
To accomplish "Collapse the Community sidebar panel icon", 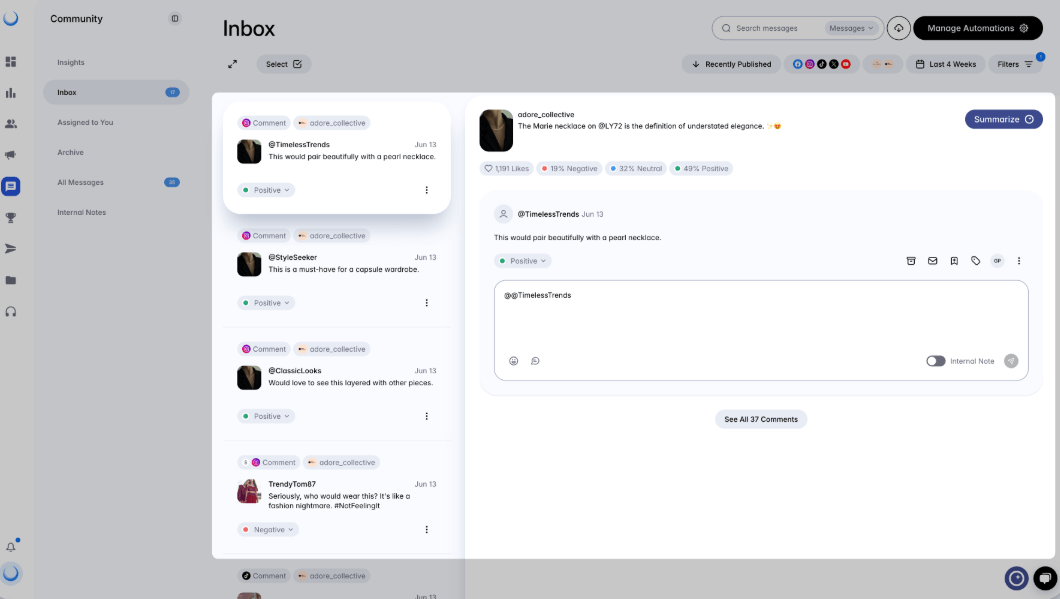I will point(175,19).
